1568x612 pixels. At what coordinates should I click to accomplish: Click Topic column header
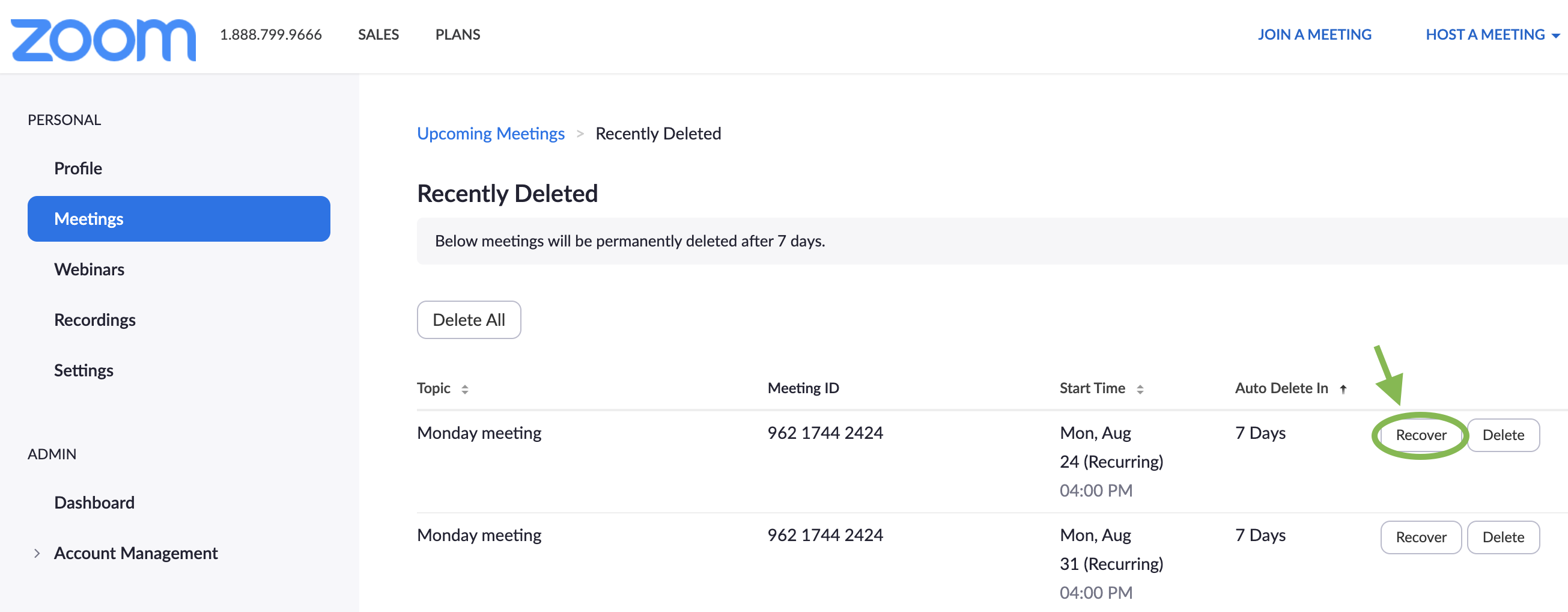click(x=433, y=388)
